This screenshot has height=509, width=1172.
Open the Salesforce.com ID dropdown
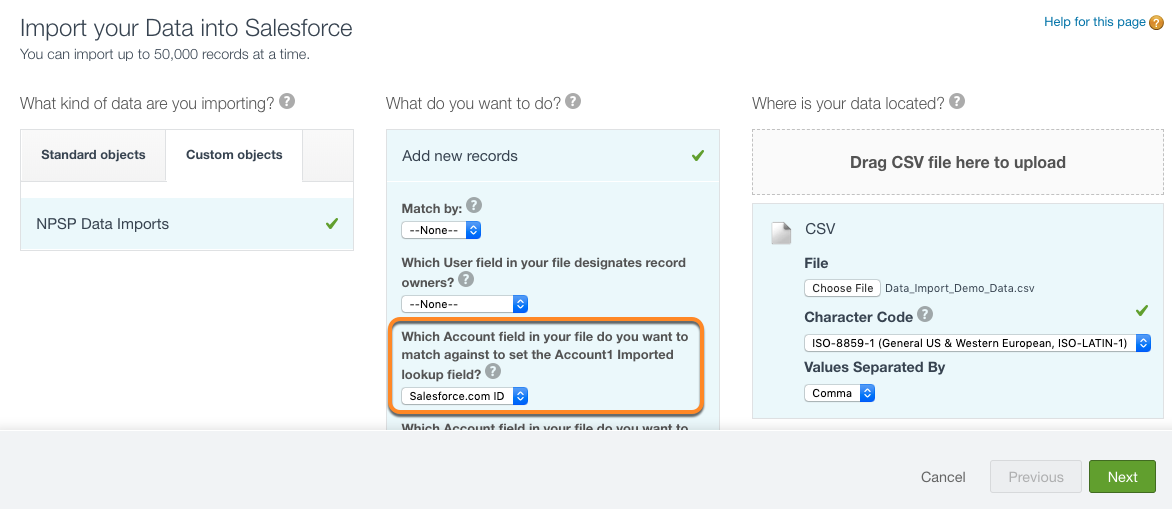[x=465, y=396]
